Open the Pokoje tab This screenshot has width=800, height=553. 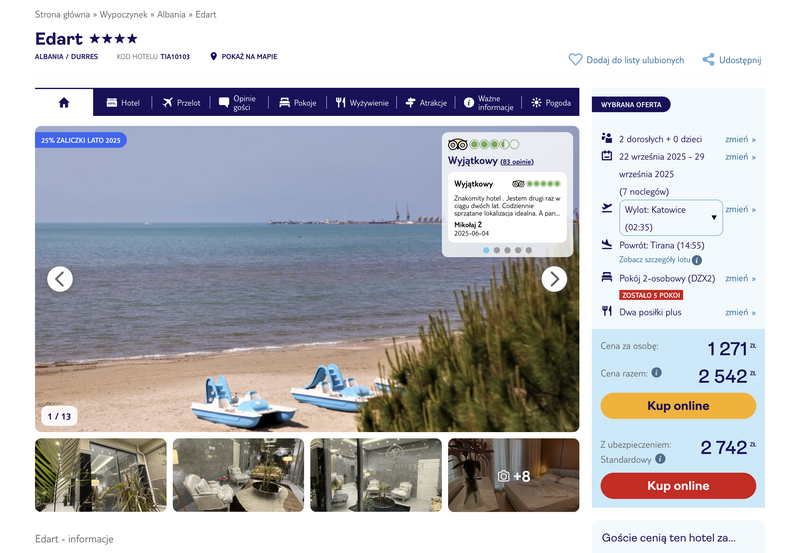click(x=298, y=103)
